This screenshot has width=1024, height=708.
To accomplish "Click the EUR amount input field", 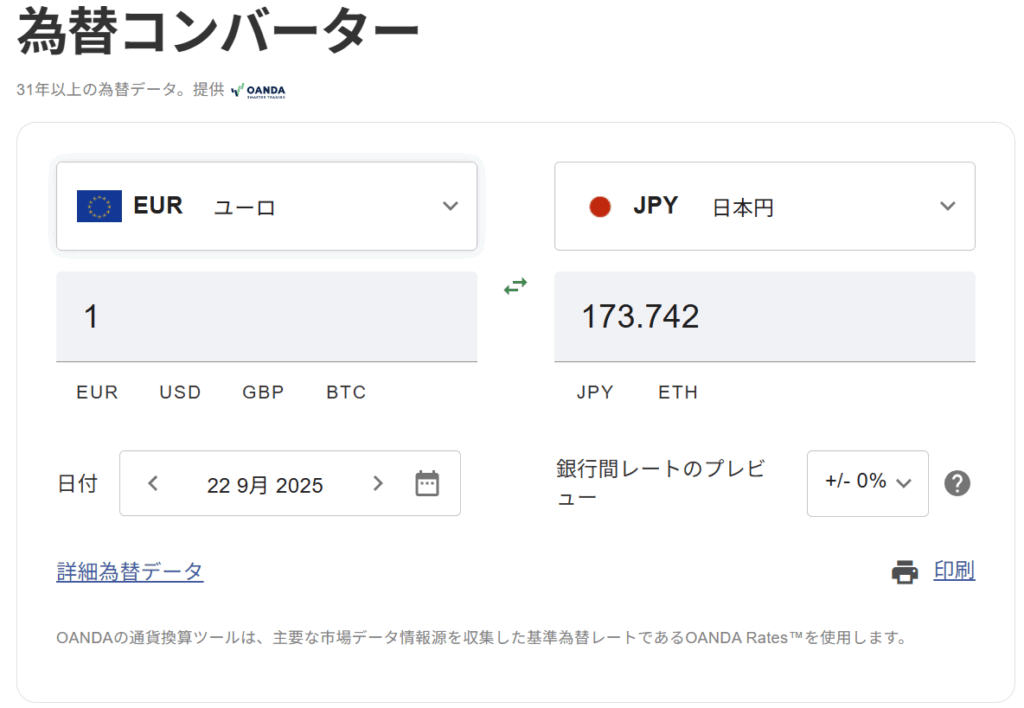I will pyautogui.click(x=266, y=317).
